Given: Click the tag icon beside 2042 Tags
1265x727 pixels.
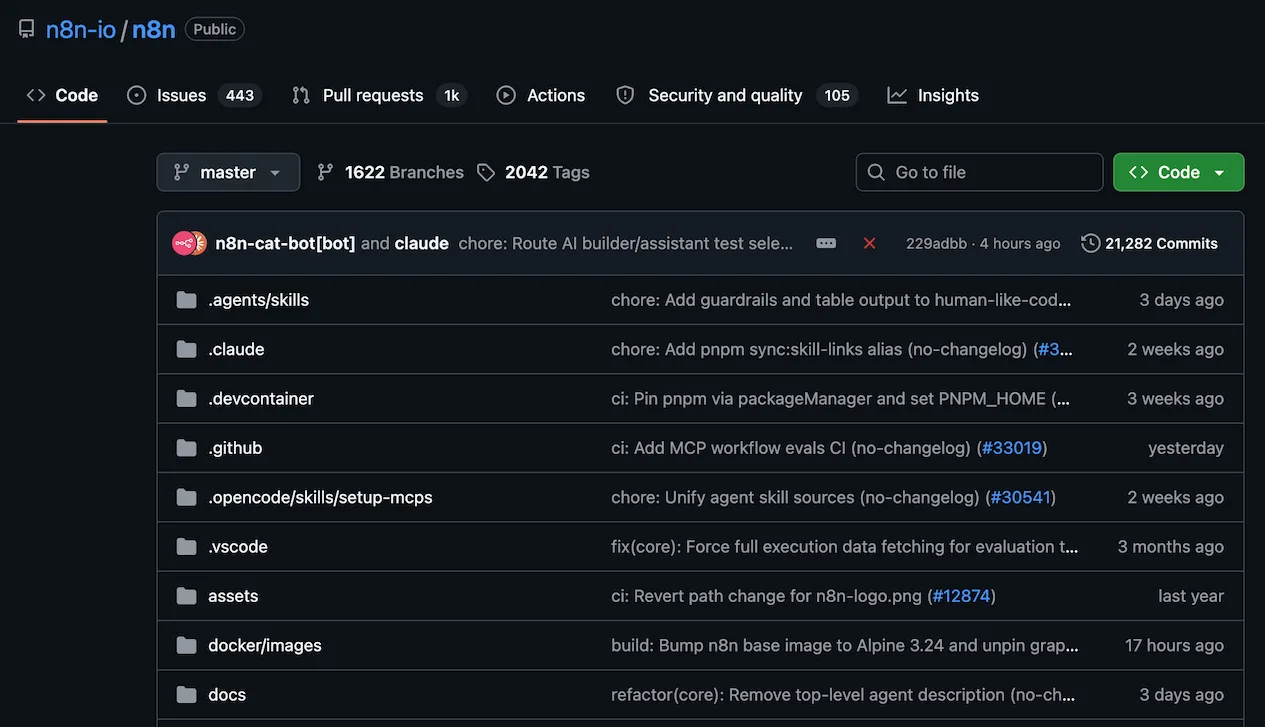Looking at the screenshot, I should pos(486,172).
